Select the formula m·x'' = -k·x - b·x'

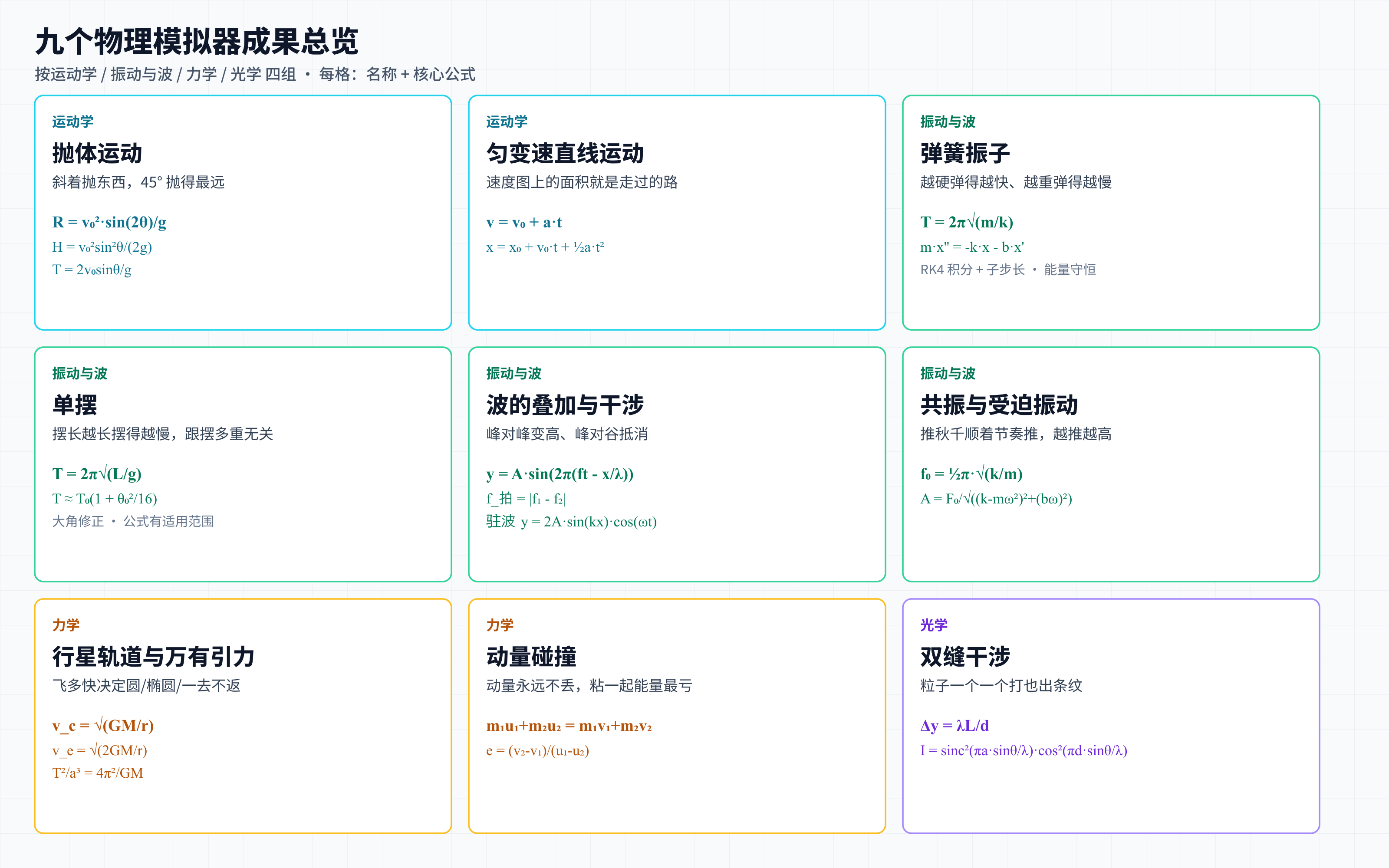coord(972,247)
